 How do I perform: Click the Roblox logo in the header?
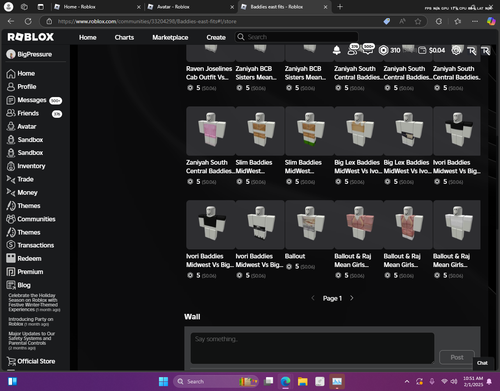[31, 37]
